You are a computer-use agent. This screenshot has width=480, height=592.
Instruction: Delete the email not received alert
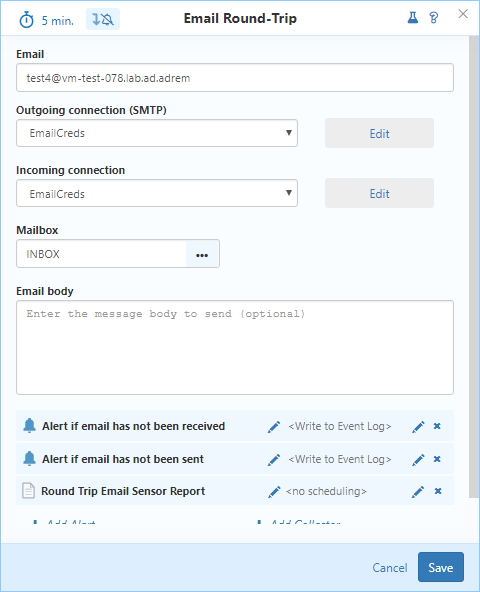(437, 426)
